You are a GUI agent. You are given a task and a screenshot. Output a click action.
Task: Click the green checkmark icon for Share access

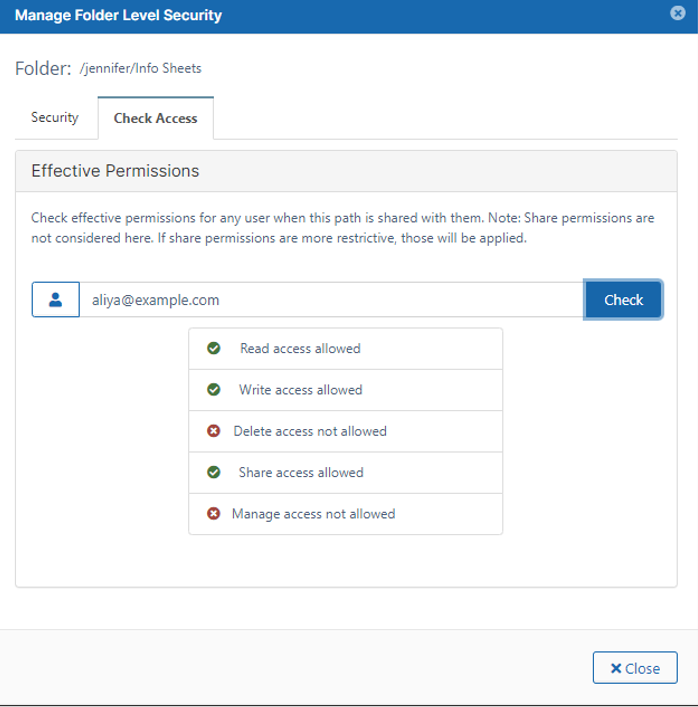coord(213,472)
